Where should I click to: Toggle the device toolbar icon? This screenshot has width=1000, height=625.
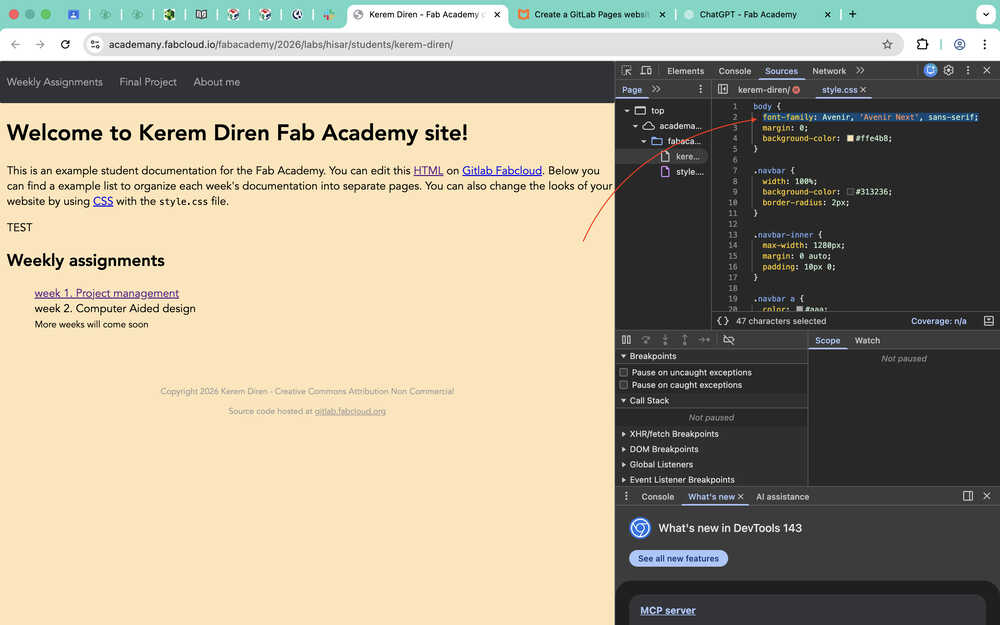pyautogui.click(x=646, y=71)
